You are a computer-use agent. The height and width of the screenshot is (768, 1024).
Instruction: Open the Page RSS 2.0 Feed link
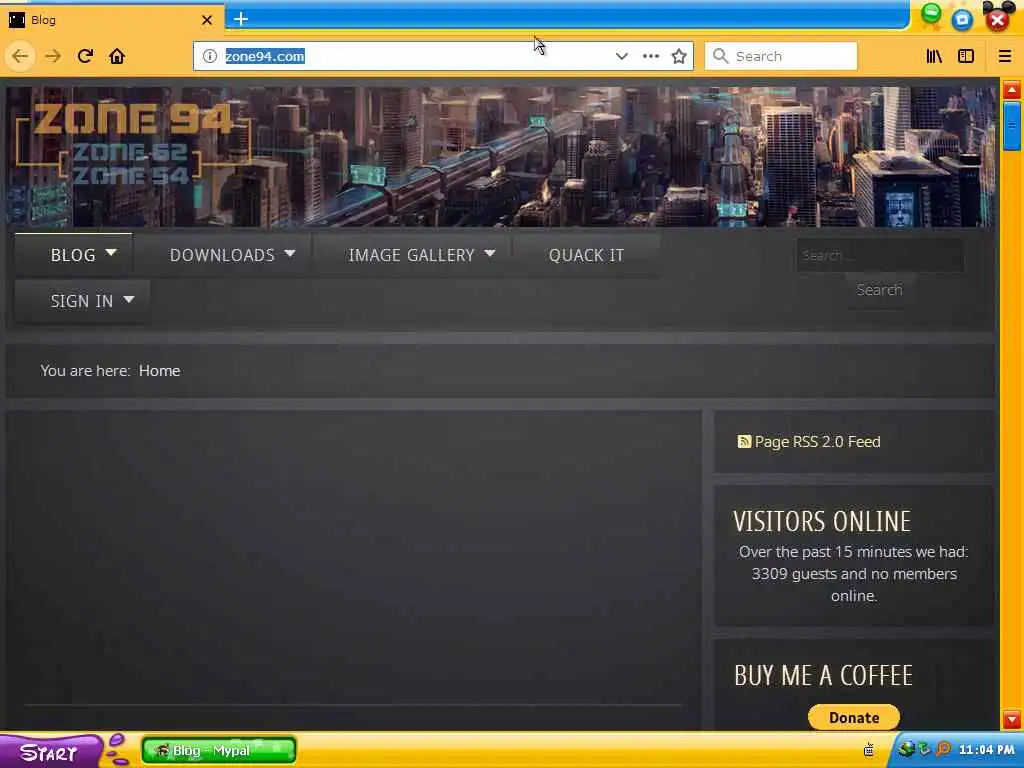817,441
